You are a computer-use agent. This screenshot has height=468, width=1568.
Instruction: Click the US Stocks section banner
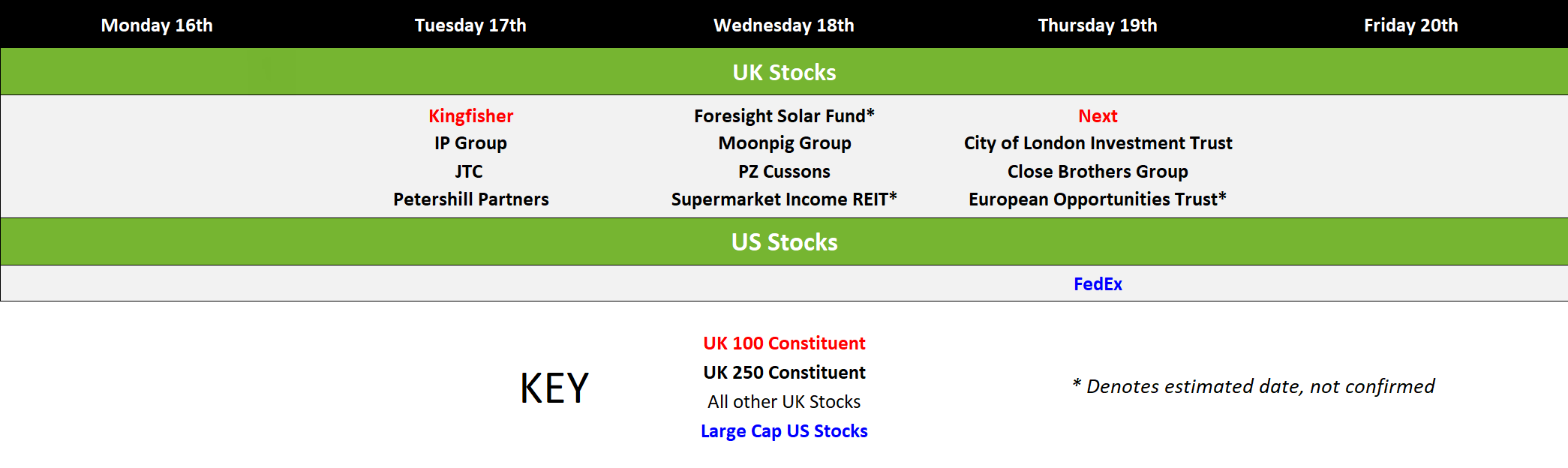[x=784, y=241]
